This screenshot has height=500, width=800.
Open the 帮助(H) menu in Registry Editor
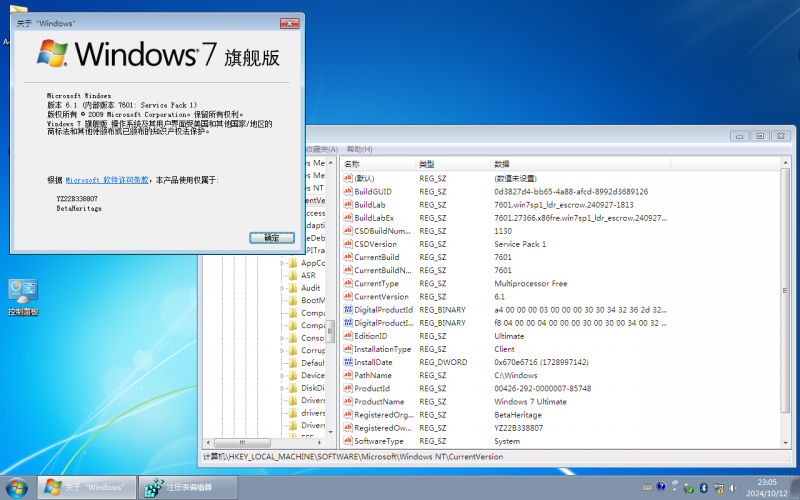tap(359, 149)
